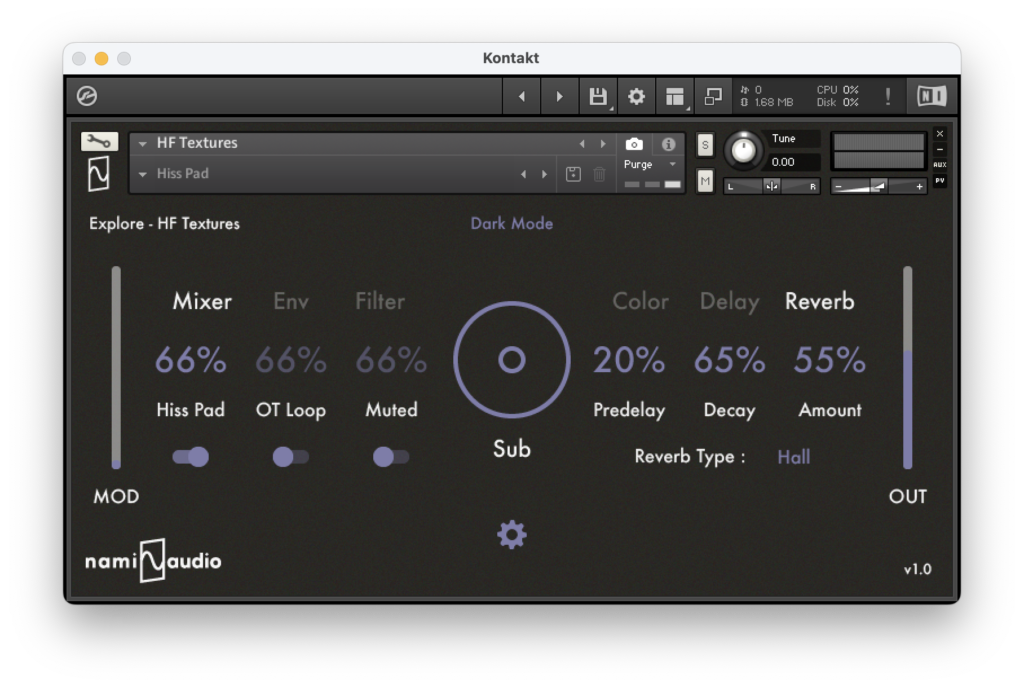Click the trash icon next to Hiss Pad
The height and width of the screenshot is (688, 1024).
coord(598,173)
